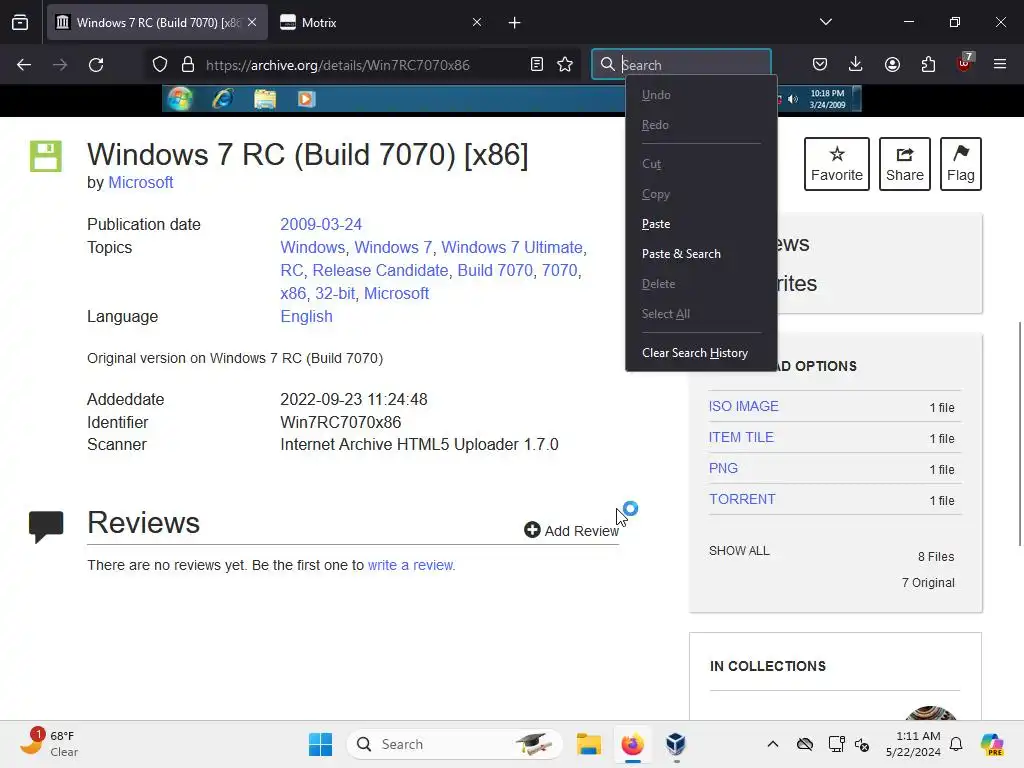Open PNG download option
Viewport: 1024px width, 768px height.
(723, 468)
